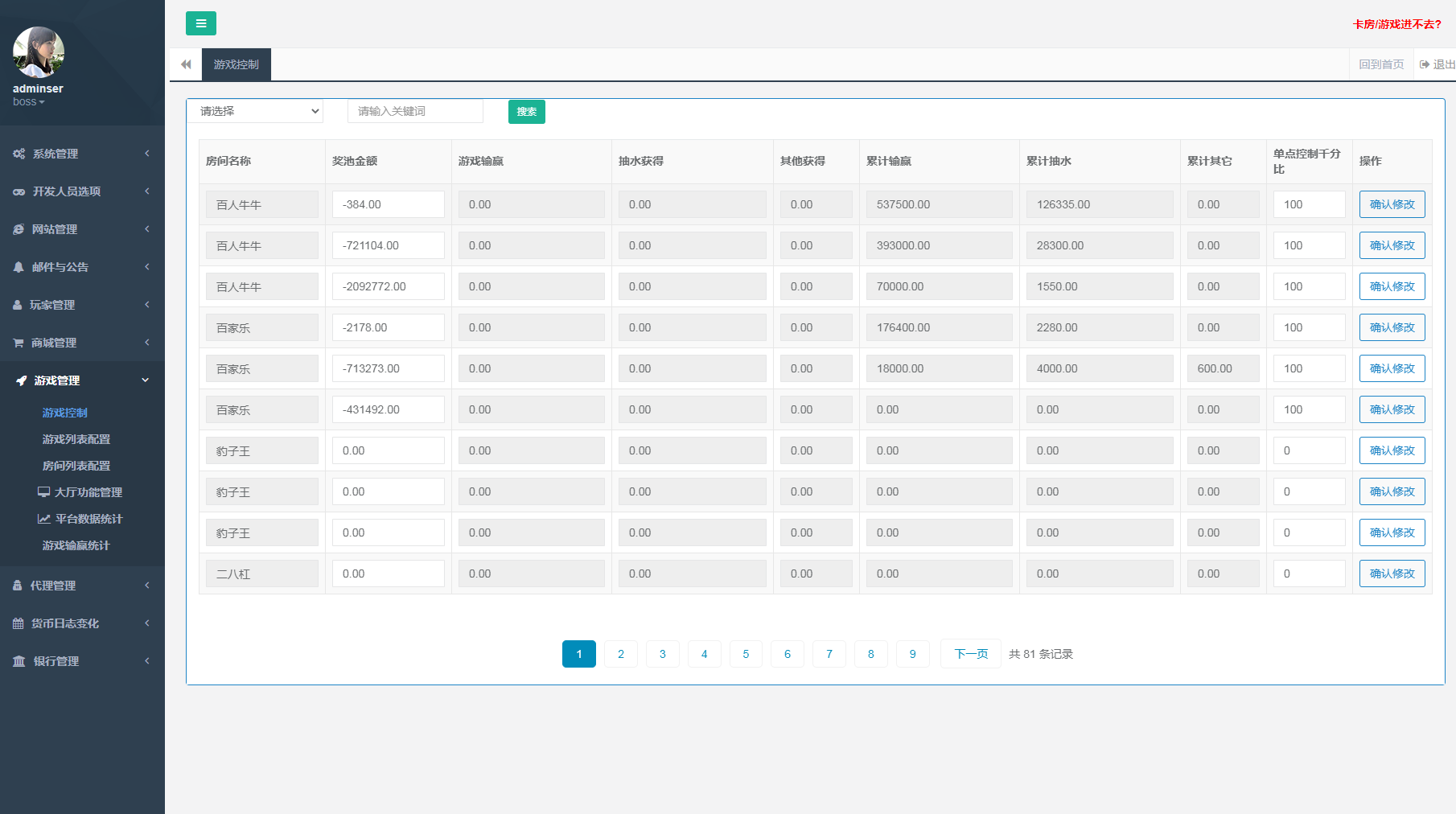Click the keyword search input field
Viewport: 1456px width, 814px height.
tap(415, 111)
